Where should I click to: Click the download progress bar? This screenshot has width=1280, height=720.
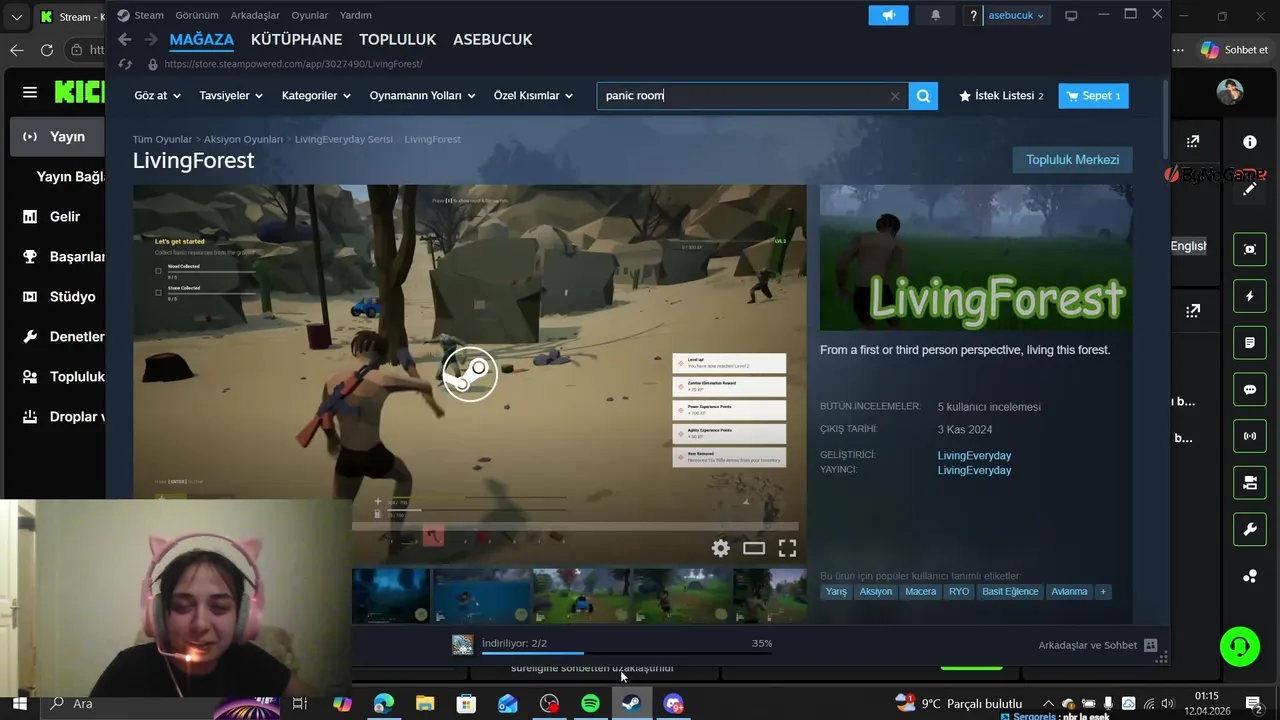(x=626, y=653)
